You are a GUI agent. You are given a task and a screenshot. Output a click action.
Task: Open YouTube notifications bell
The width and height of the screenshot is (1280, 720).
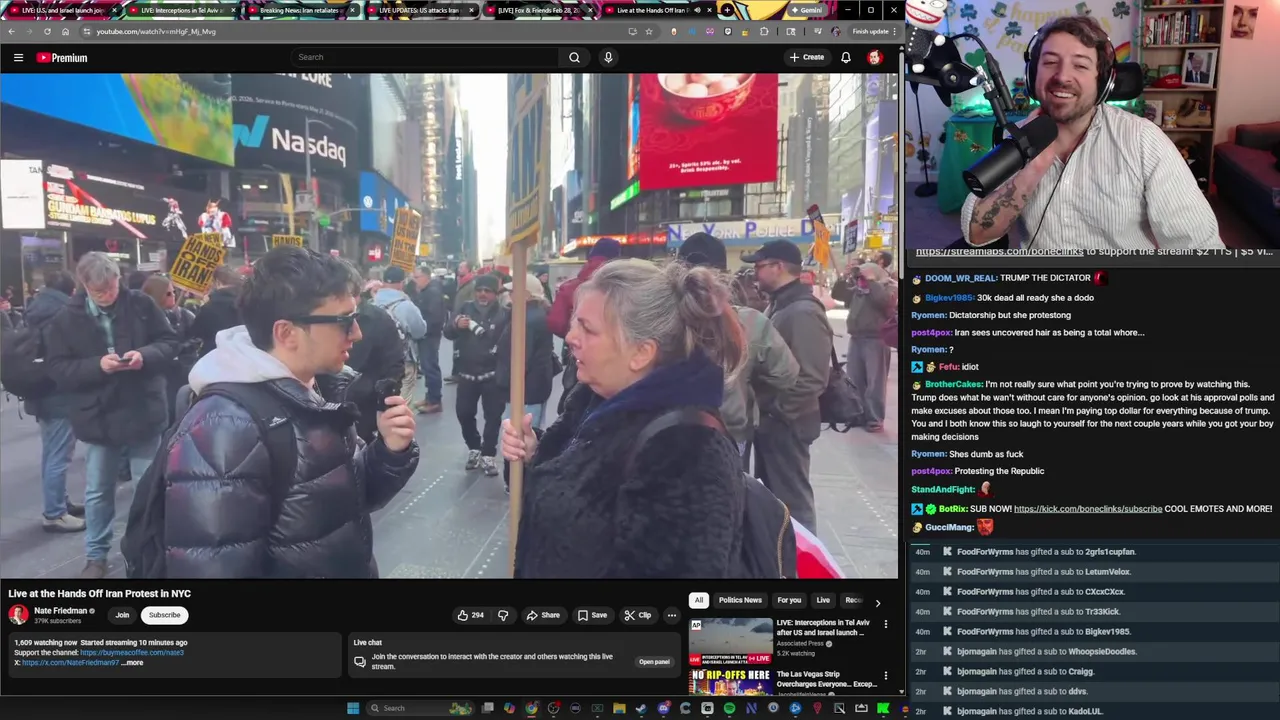tap(846, 57)
